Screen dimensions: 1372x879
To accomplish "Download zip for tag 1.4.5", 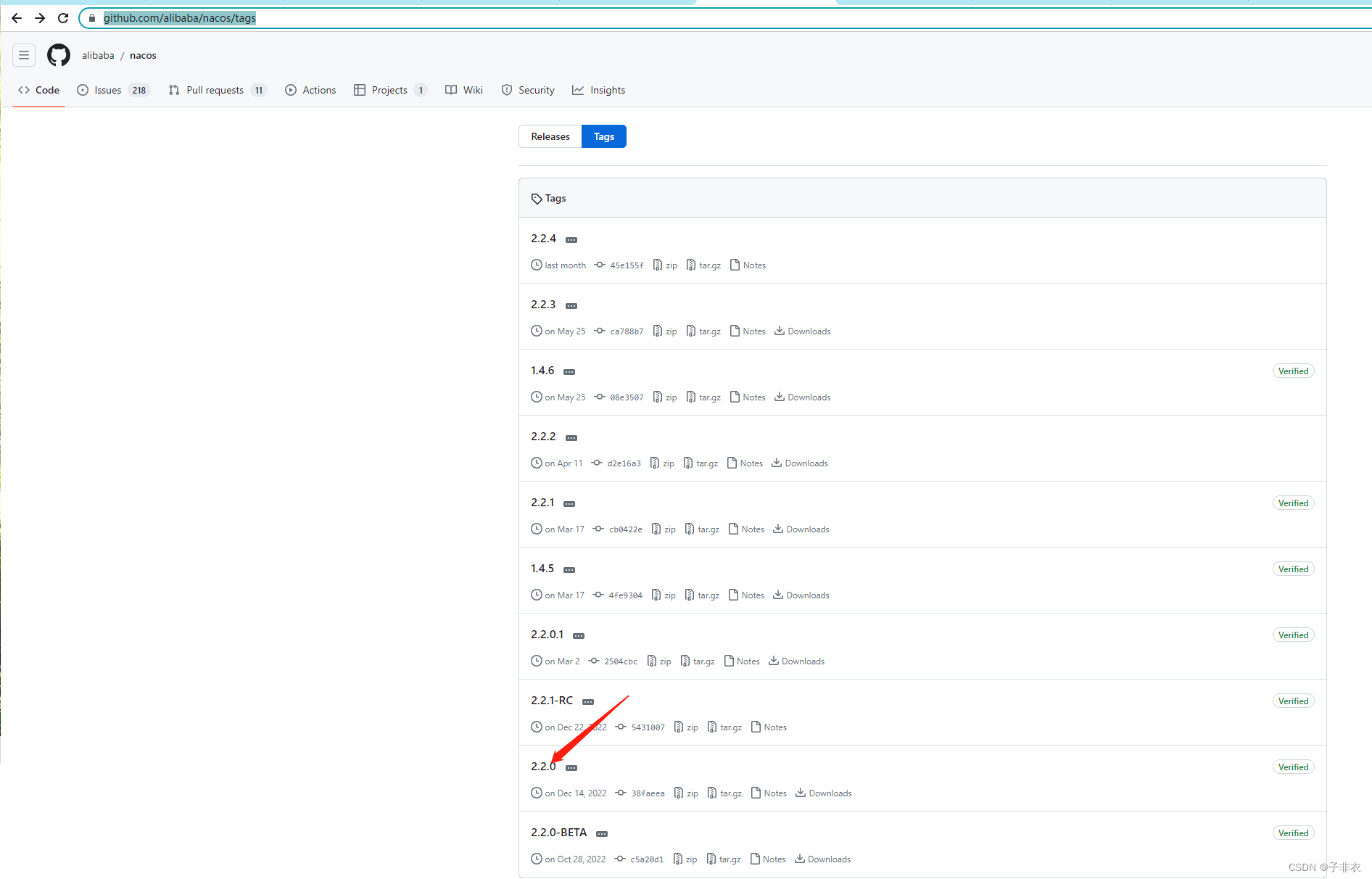I will [664, 595].
